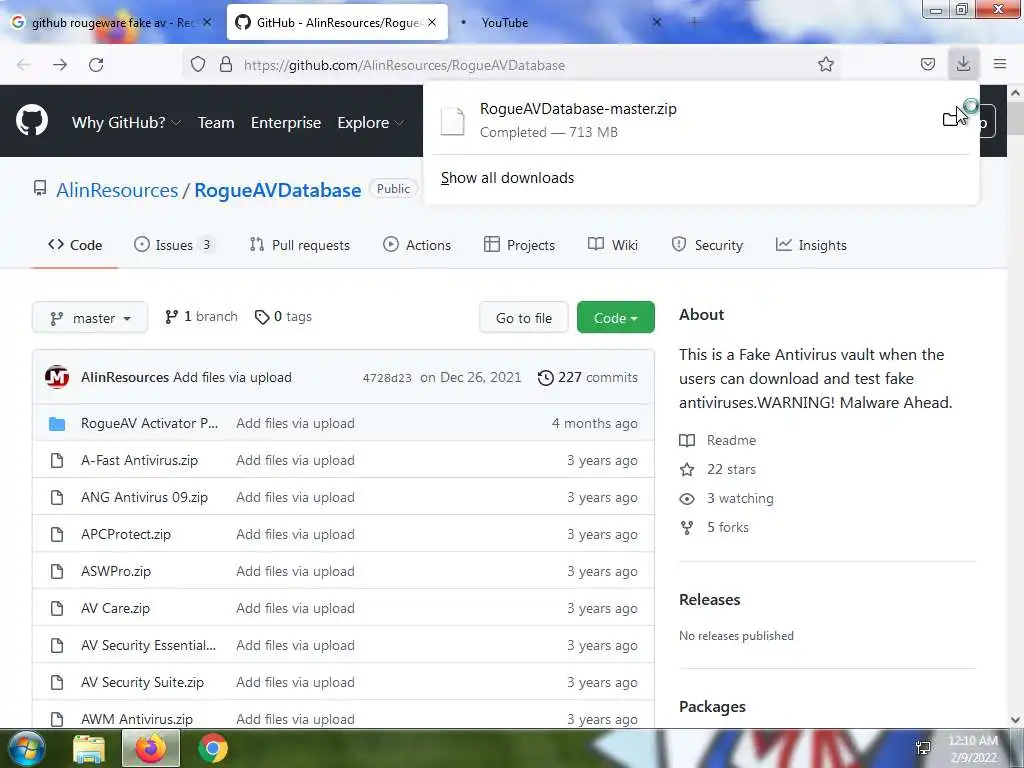Screen dimensions: 1024x768
Task: View the 1 branch link
Action: 201,317
